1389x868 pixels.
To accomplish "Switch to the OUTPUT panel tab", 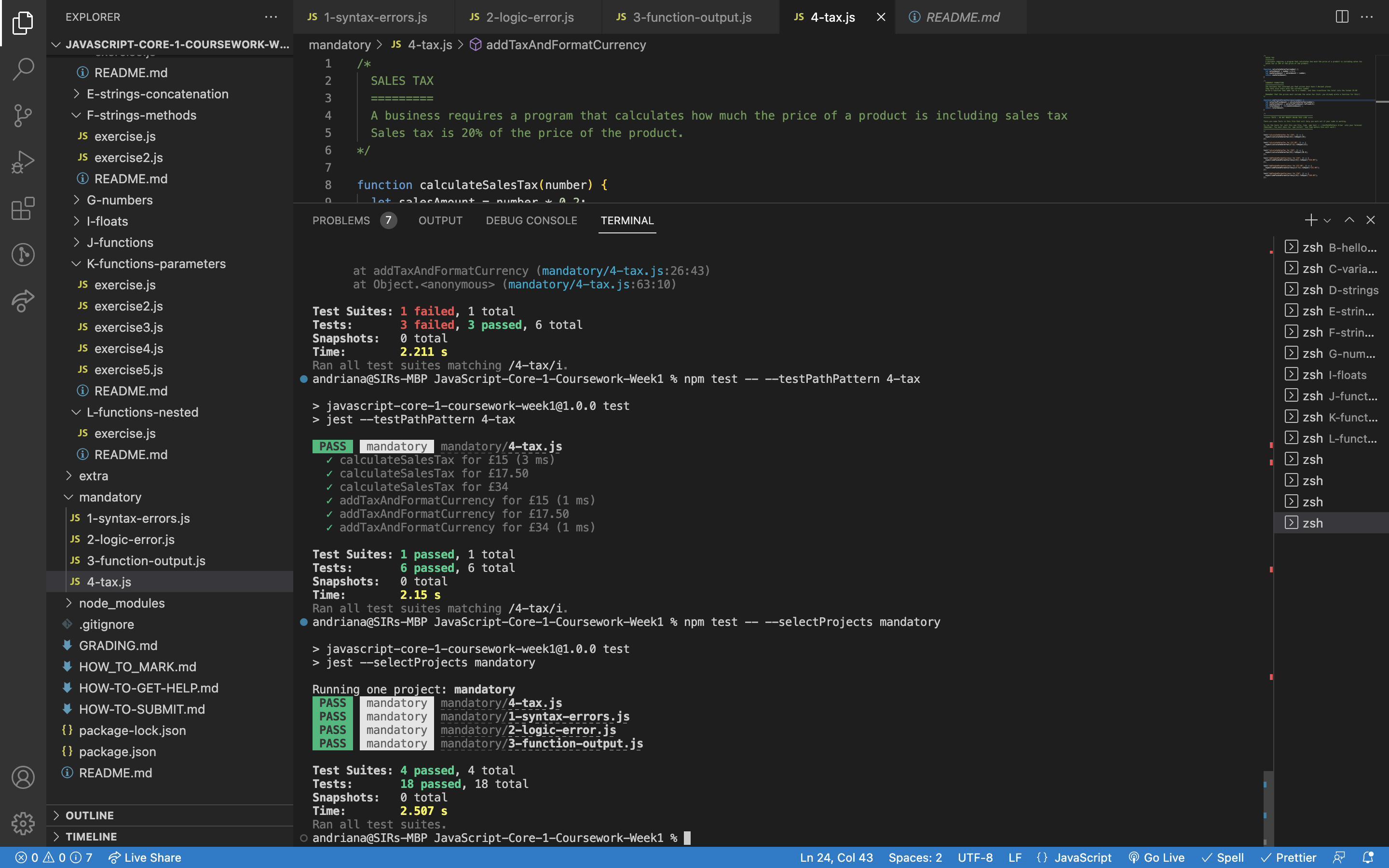I will point(440,220).
